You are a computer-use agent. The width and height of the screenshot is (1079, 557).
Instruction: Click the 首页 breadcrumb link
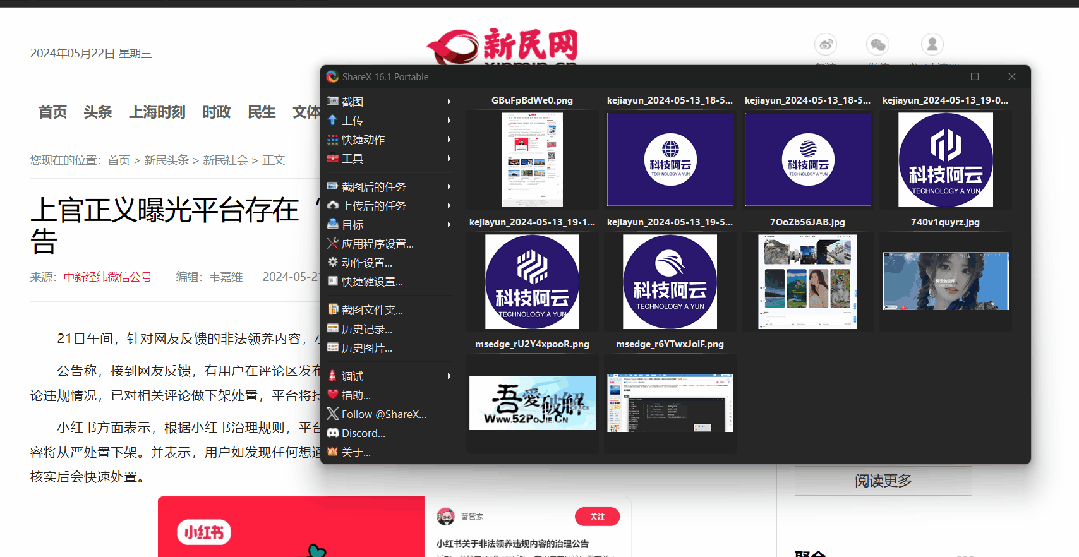point(119,160)
